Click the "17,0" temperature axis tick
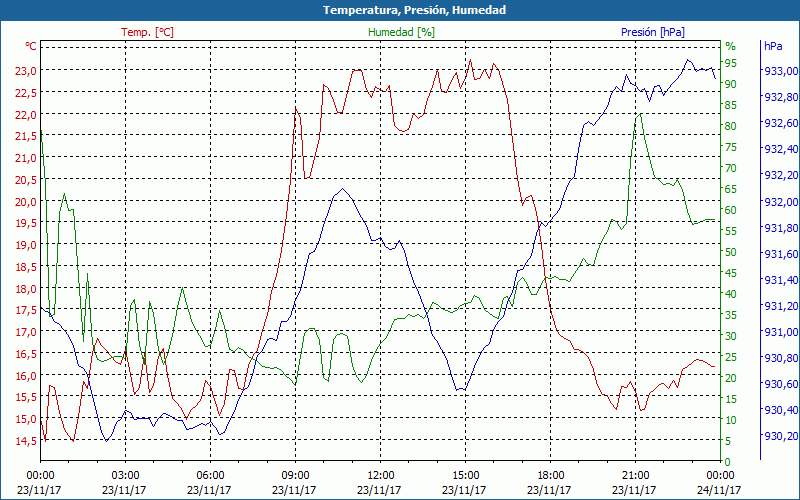This screenshot has width=800, height=500. pyautogui.click(x=24, y=332)
